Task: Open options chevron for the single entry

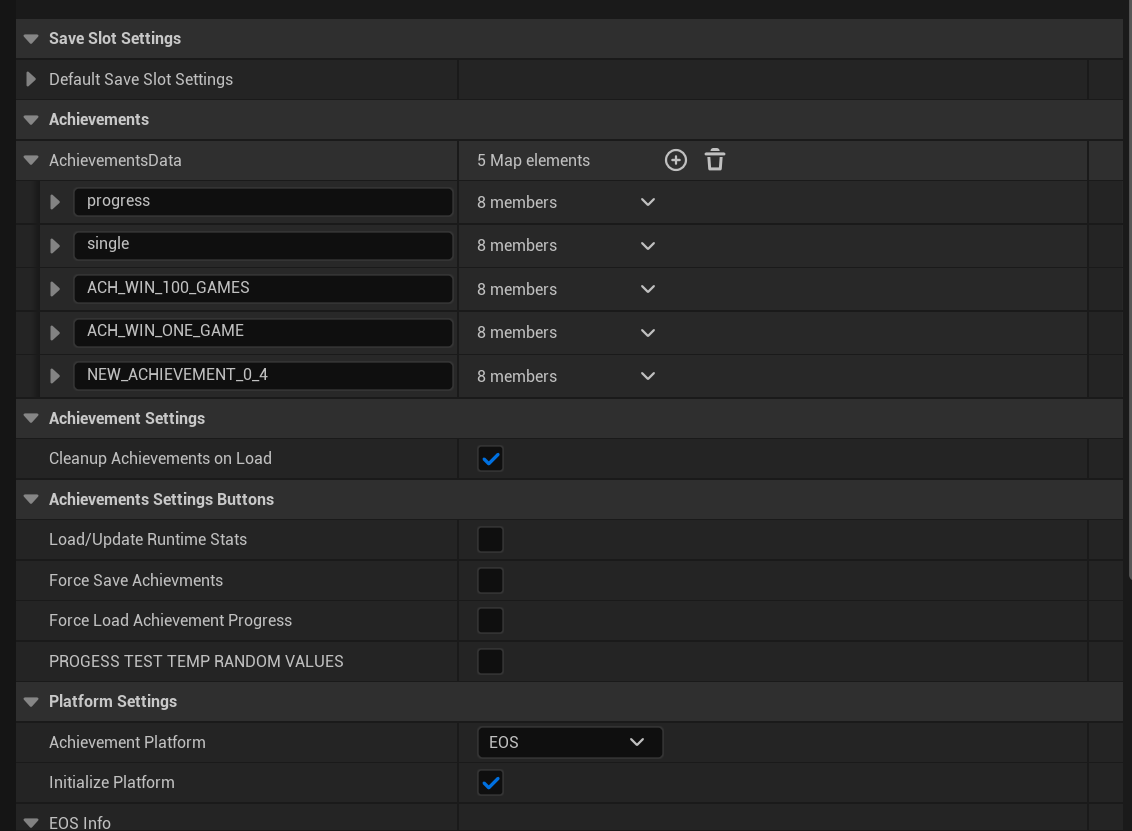Action: [648, 246]
